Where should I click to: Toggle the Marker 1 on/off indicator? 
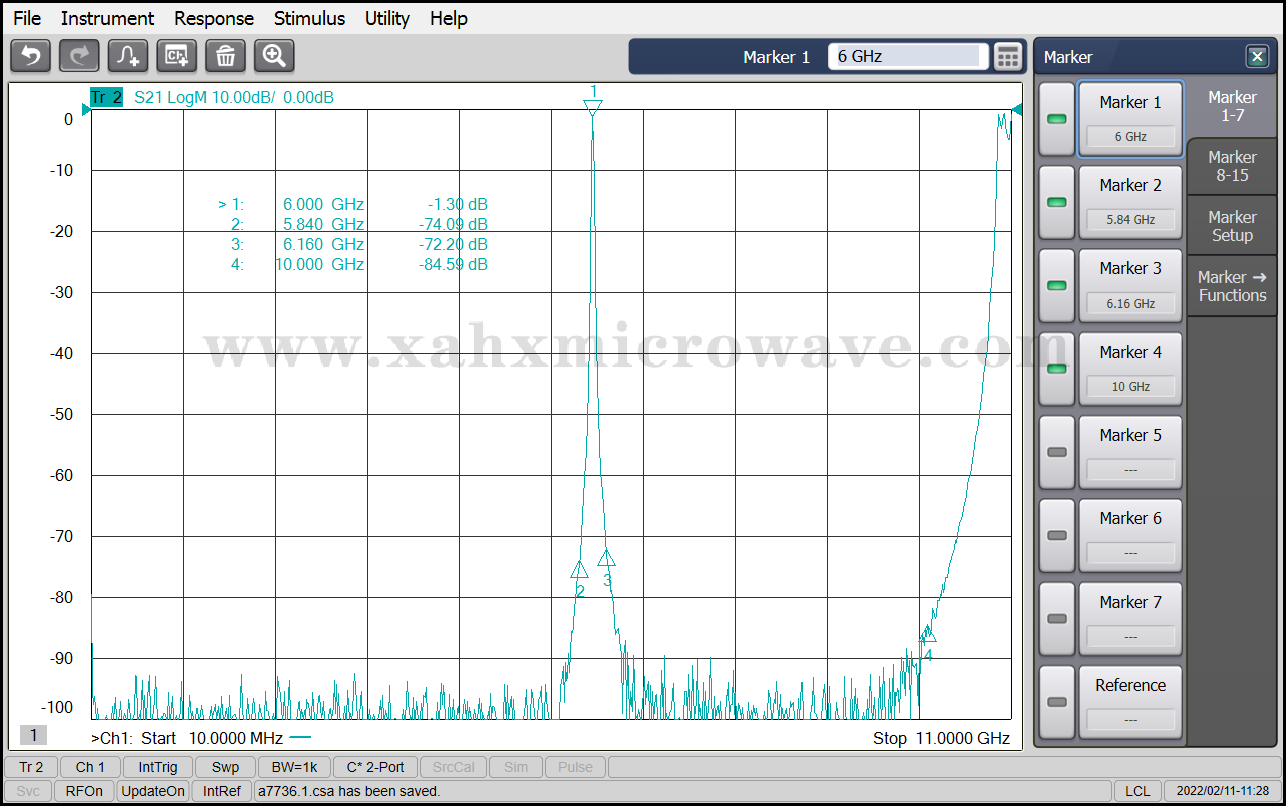tap(1056, 119)
